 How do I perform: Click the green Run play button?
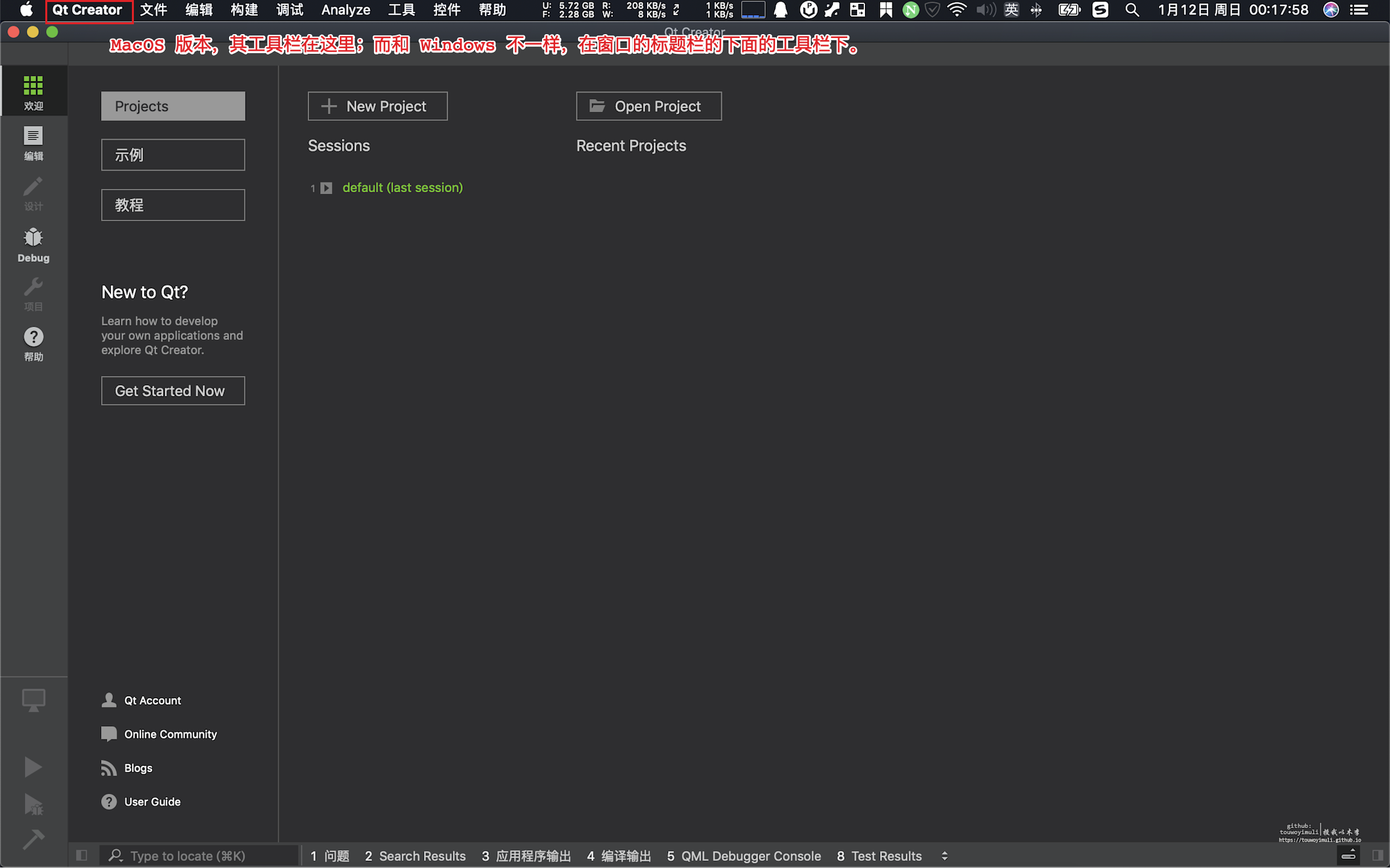[33, 766]
